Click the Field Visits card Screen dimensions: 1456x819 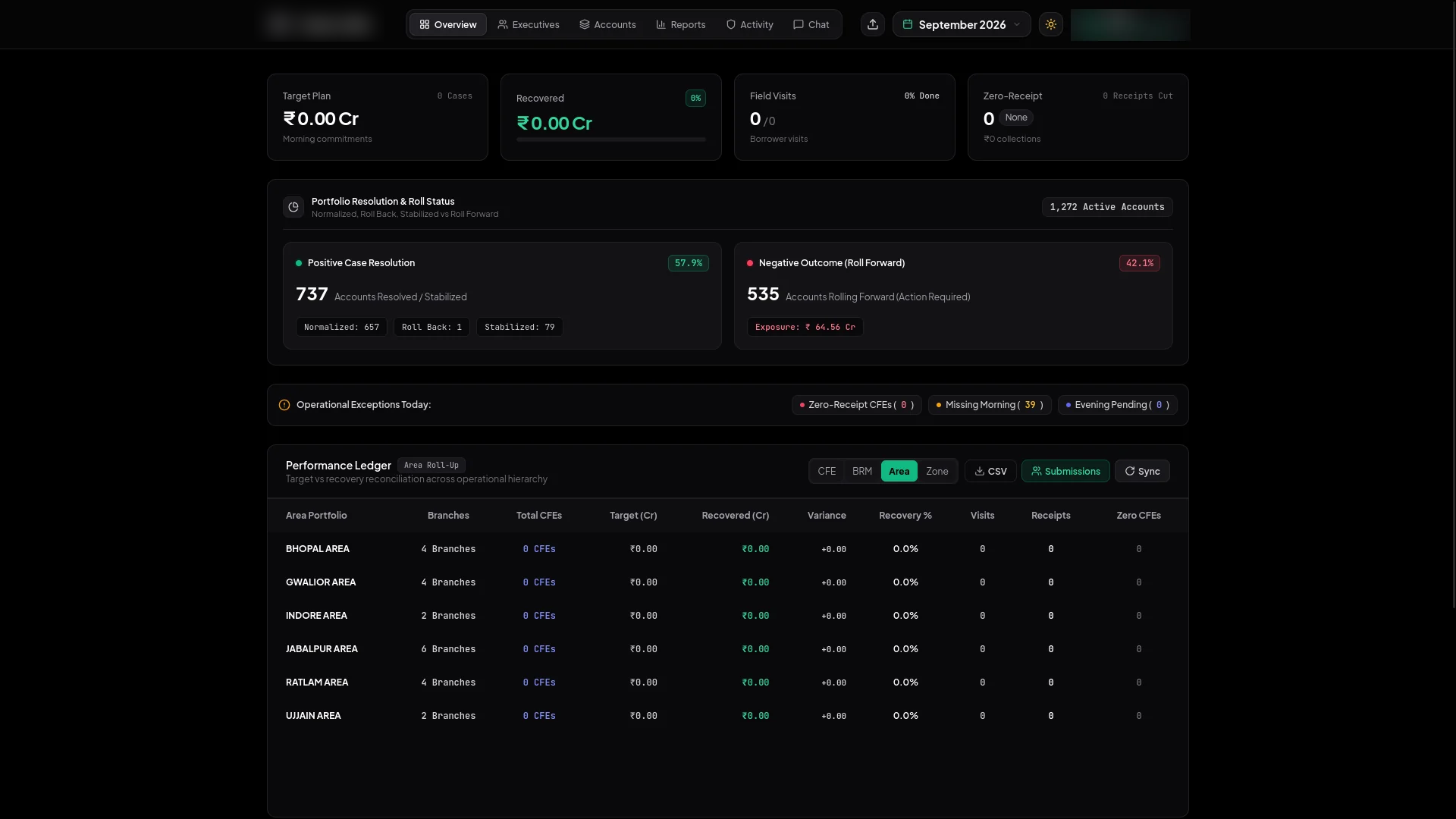pyautogui.click(x=845, y=117)
